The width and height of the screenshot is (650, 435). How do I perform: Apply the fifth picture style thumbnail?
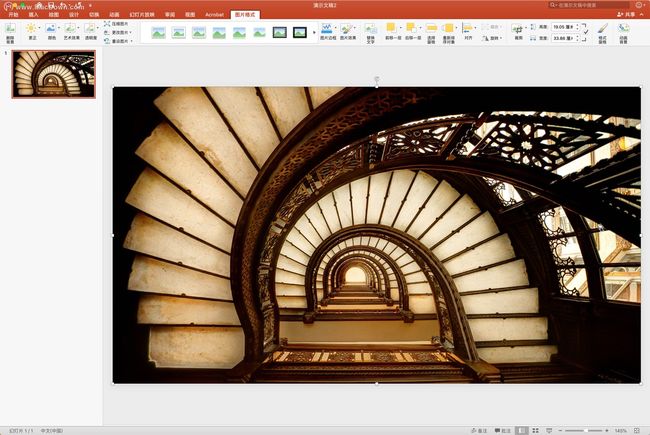239,32
